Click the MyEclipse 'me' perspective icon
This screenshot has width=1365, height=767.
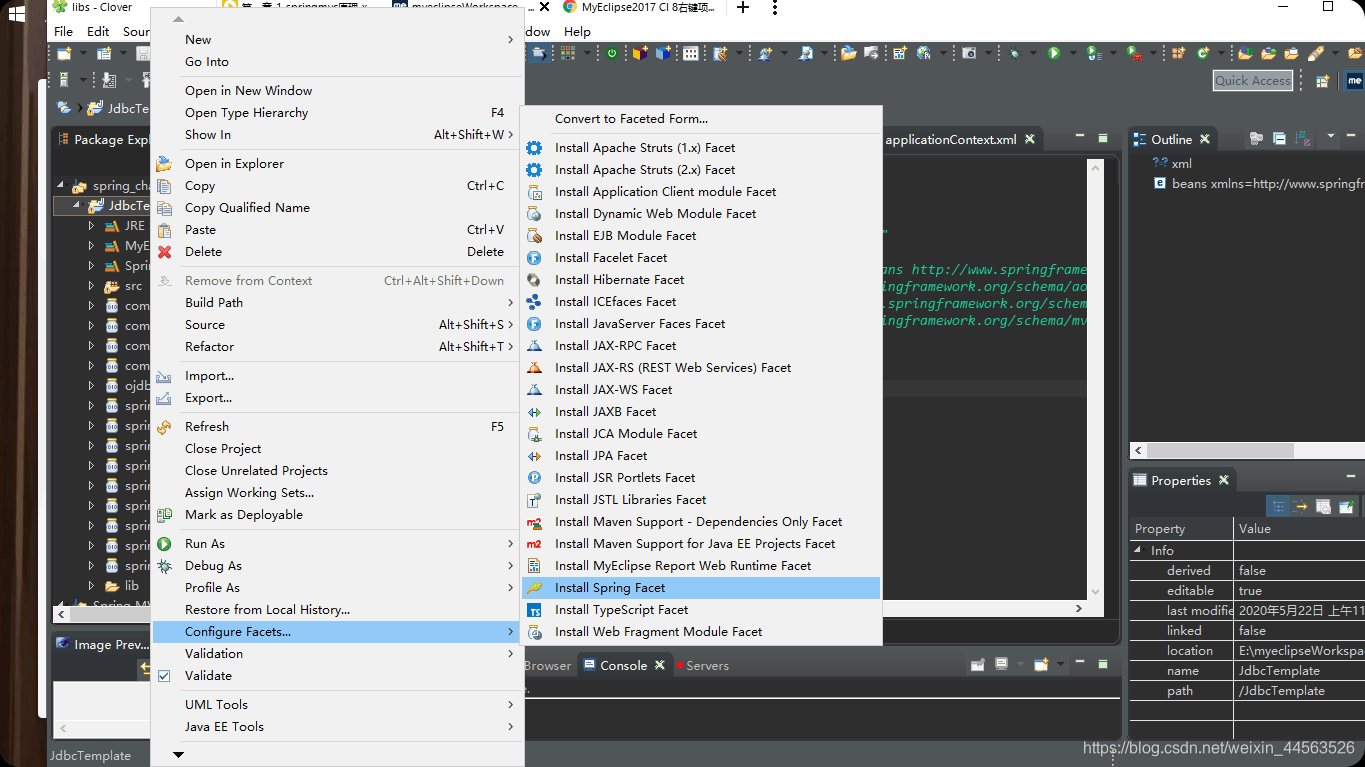1355,81
